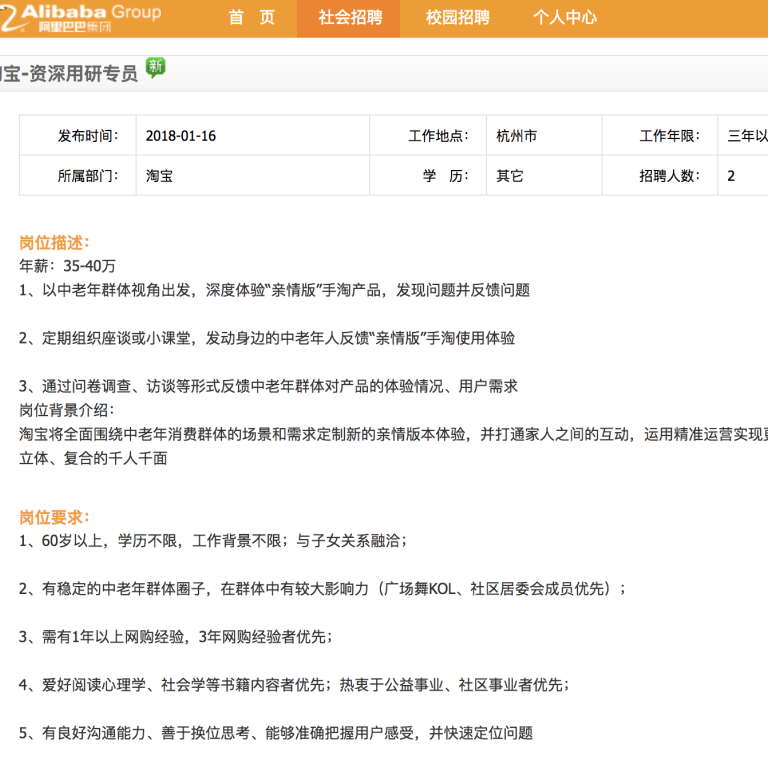The image size is (768, 768).
Task: Click the 招聘人数 label
Action: pos(670,176)
